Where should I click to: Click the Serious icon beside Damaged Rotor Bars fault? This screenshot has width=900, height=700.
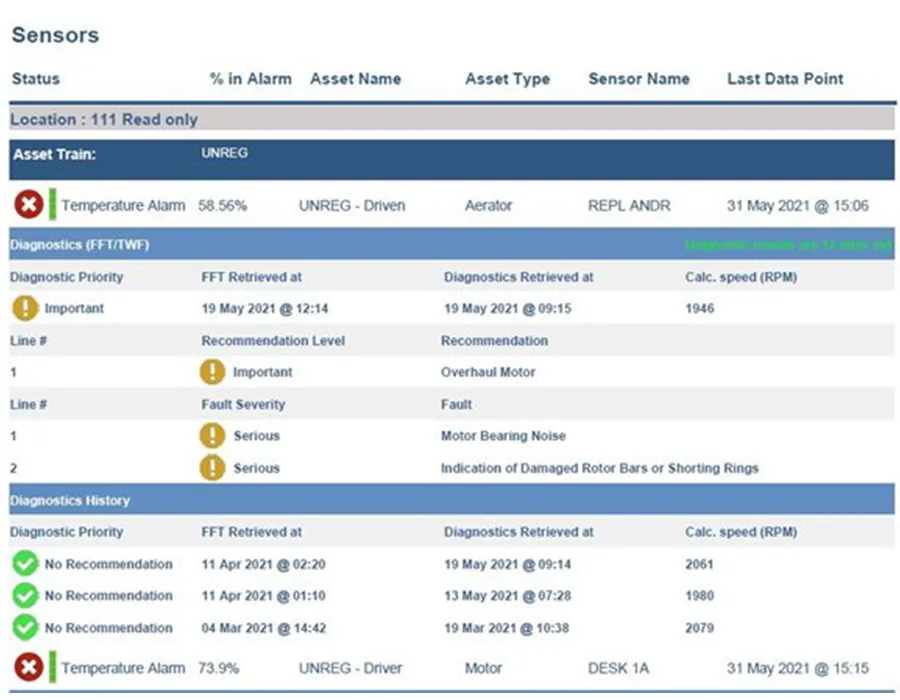212,468
